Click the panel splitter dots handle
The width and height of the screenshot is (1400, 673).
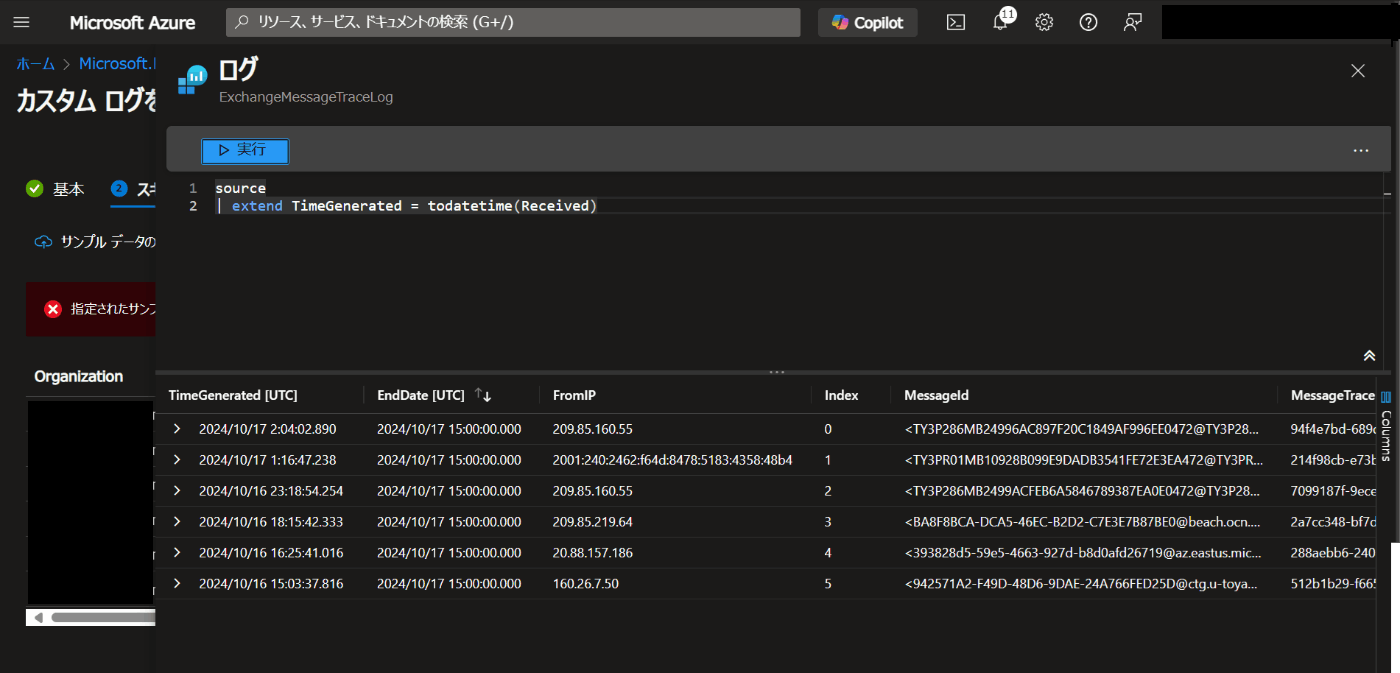tap(777, 372)
